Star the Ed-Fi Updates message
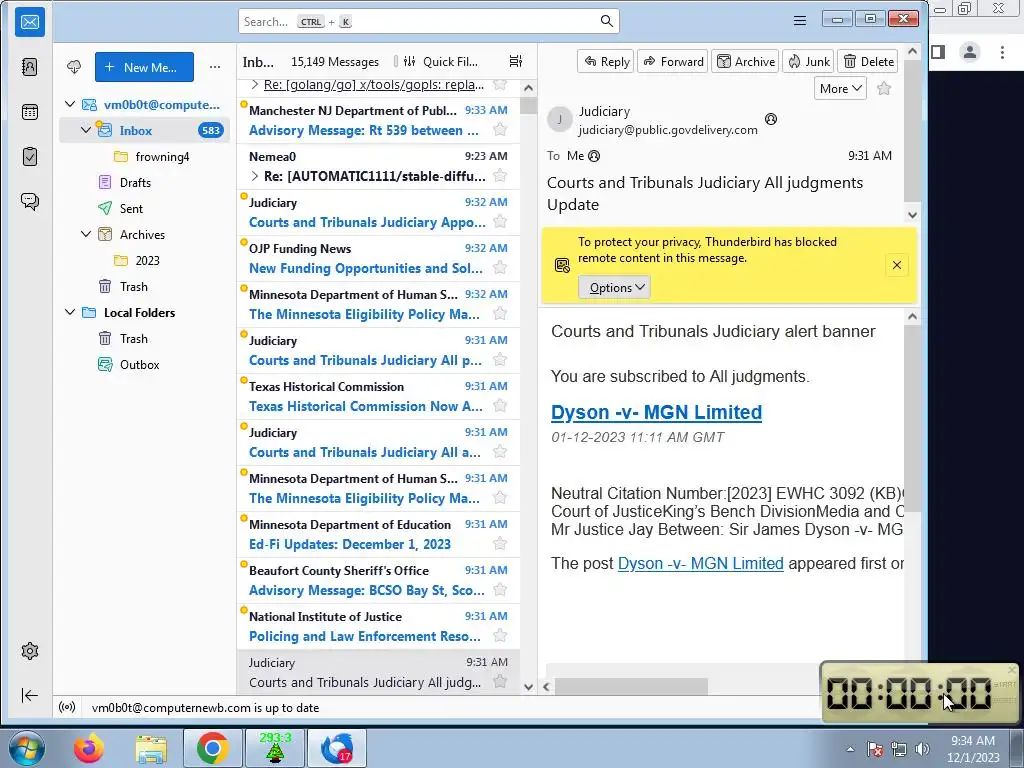Image resolution: width=1024 pixels, height=768 pixels. click(500, 543)
